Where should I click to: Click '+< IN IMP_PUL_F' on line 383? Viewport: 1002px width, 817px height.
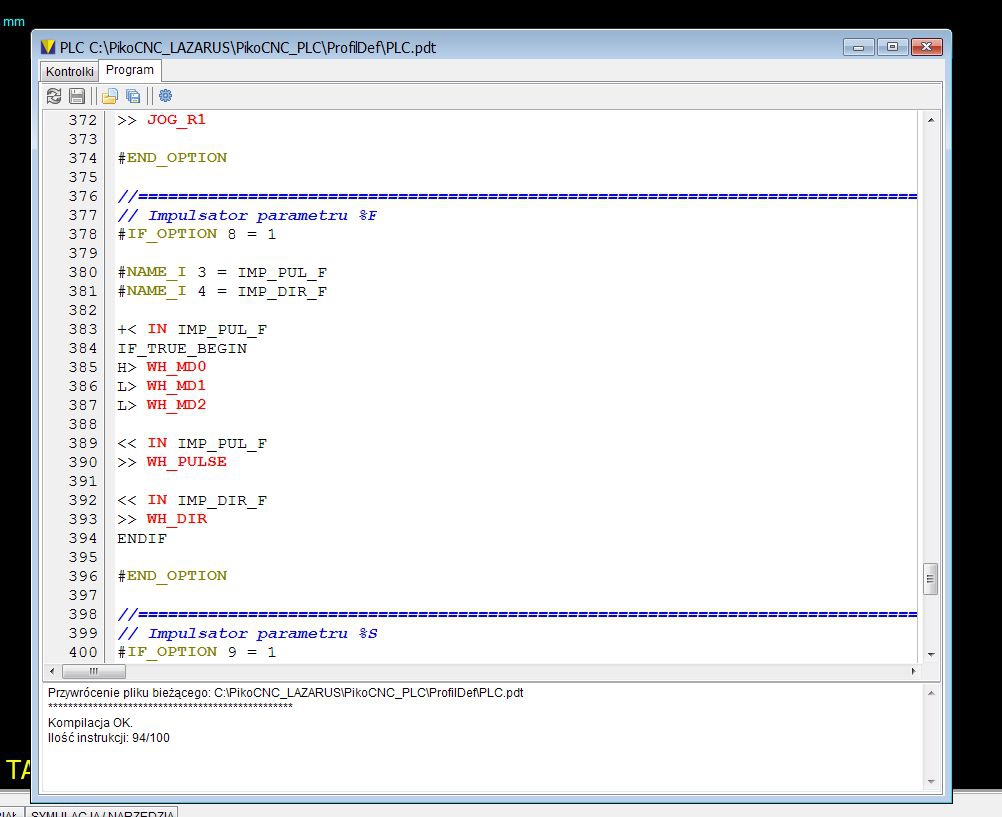tap(192, 329)
